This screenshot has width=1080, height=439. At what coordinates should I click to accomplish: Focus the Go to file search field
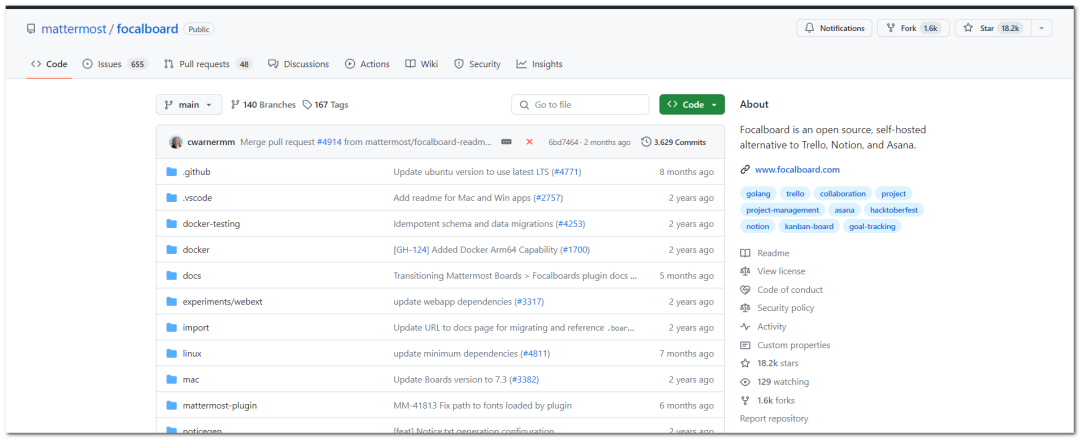(580, 105)
